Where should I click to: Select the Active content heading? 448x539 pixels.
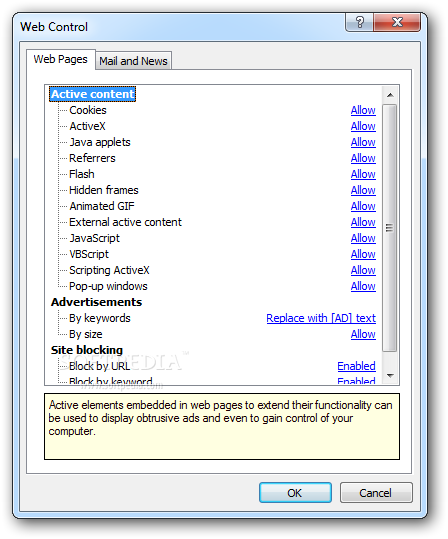pos(92,94)
